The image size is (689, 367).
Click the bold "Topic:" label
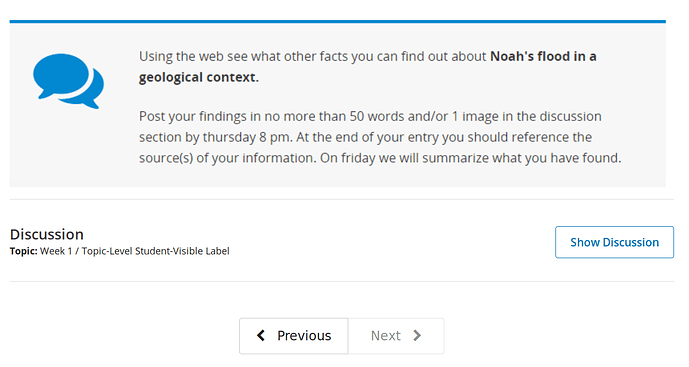click(x=24, y=251)
